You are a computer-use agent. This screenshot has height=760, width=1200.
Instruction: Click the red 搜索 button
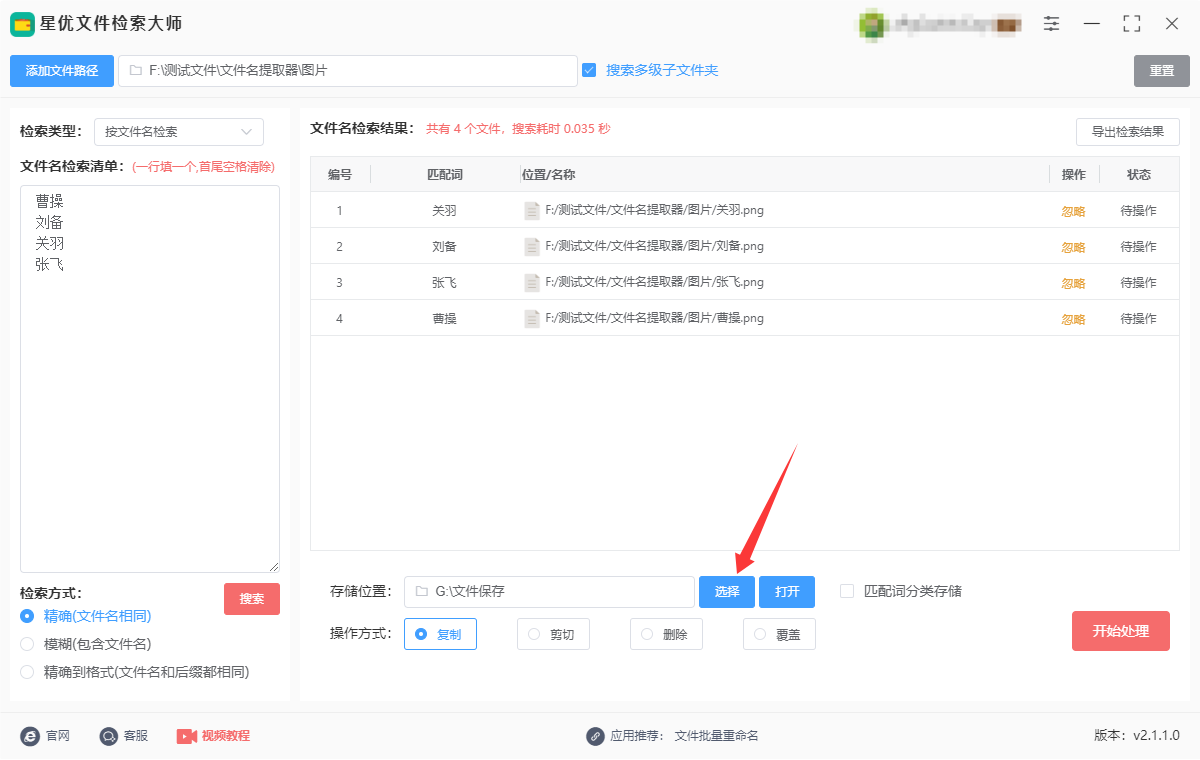coord(252,599)
